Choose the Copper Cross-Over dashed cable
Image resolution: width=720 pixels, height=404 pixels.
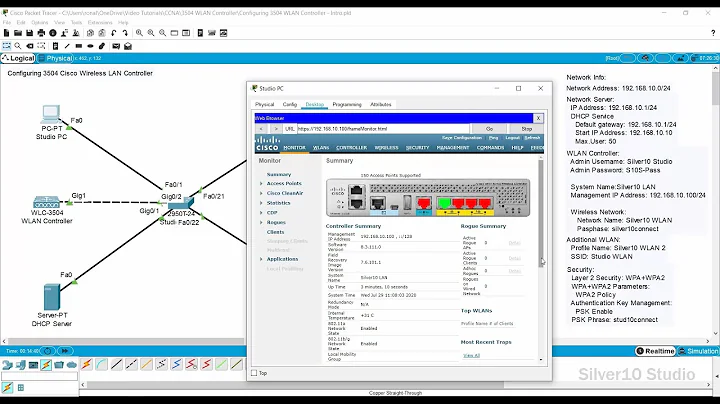point(131,365)
